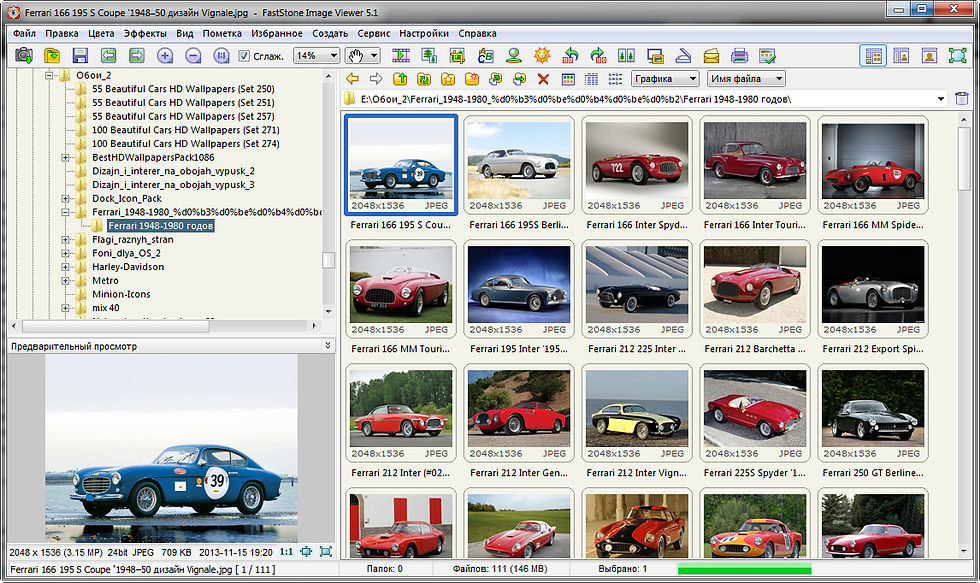
Task: Click the camera acquire icon in toolbar
Action: click(24, 56)
